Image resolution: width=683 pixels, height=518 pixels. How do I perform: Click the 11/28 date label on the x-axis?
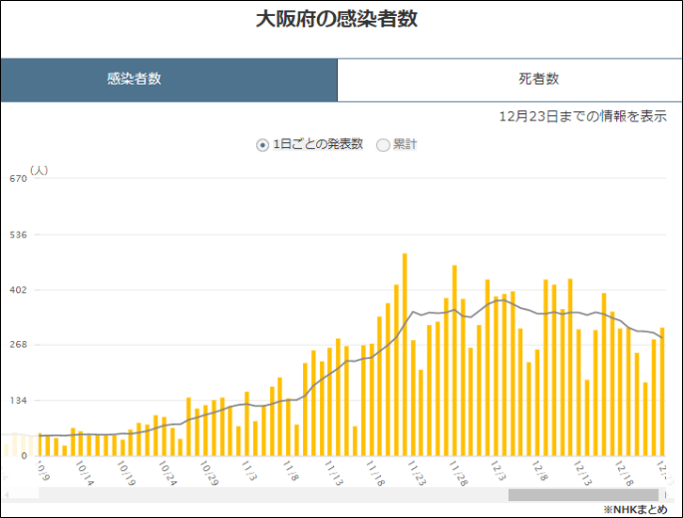[x=458, y=473]
